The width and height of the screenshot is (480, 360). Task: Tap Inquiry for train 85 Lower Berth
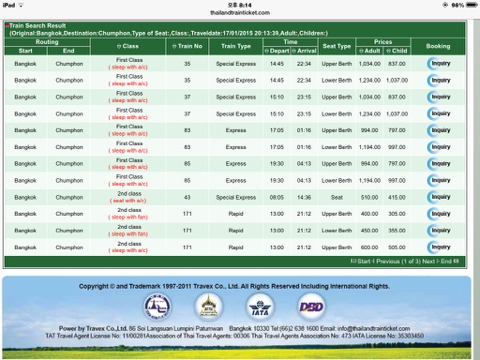(439, 180)
